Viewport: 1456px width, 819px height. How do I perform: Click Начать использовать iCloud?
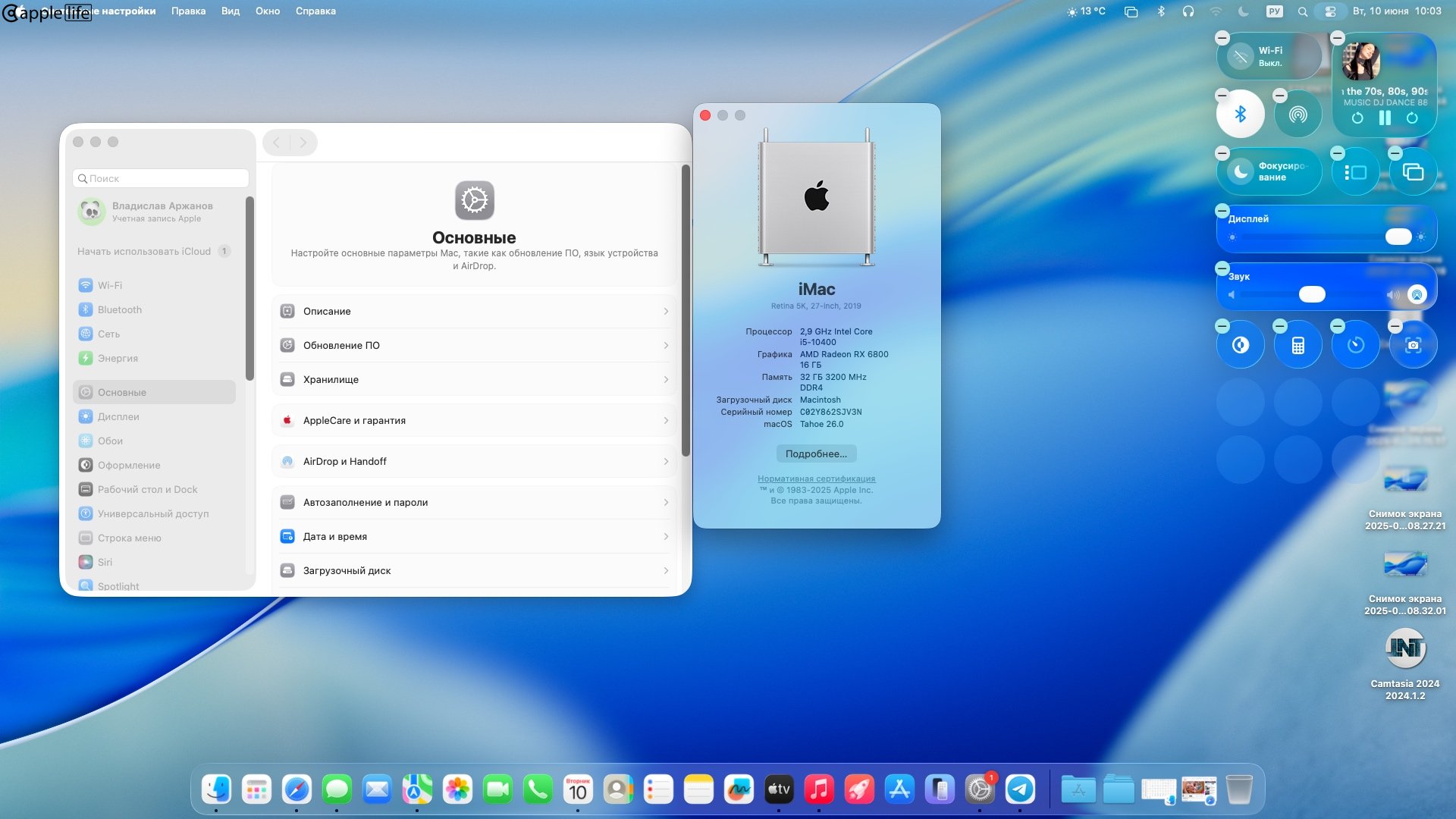pos(154,251)
